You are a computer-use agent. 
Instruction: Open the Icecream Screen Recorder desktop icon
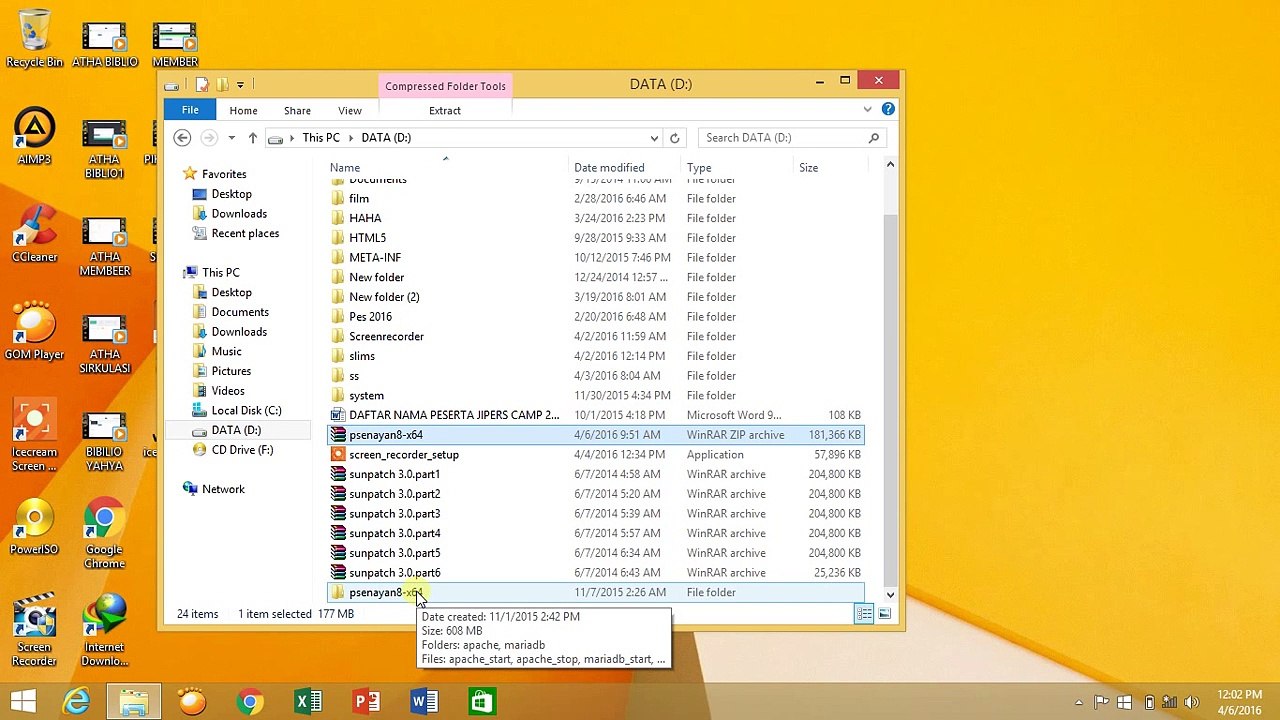(x=34, y=435)
